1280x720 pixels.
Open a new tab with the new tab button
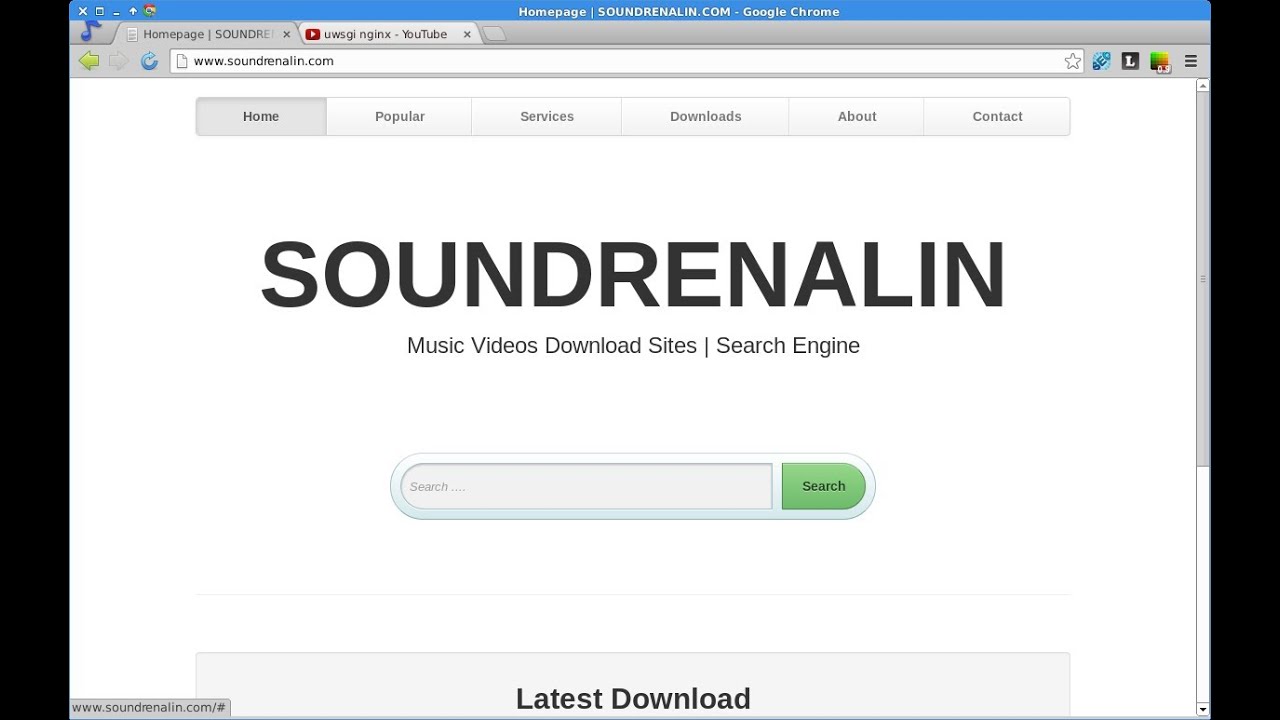[494, 34]
